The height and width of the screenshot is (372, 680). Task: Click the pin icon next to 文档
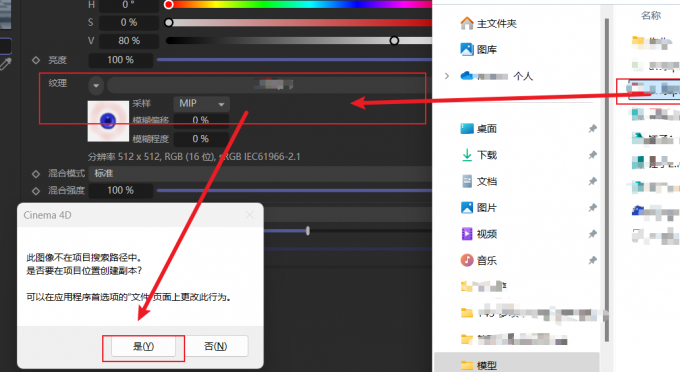tap(592, 181)
